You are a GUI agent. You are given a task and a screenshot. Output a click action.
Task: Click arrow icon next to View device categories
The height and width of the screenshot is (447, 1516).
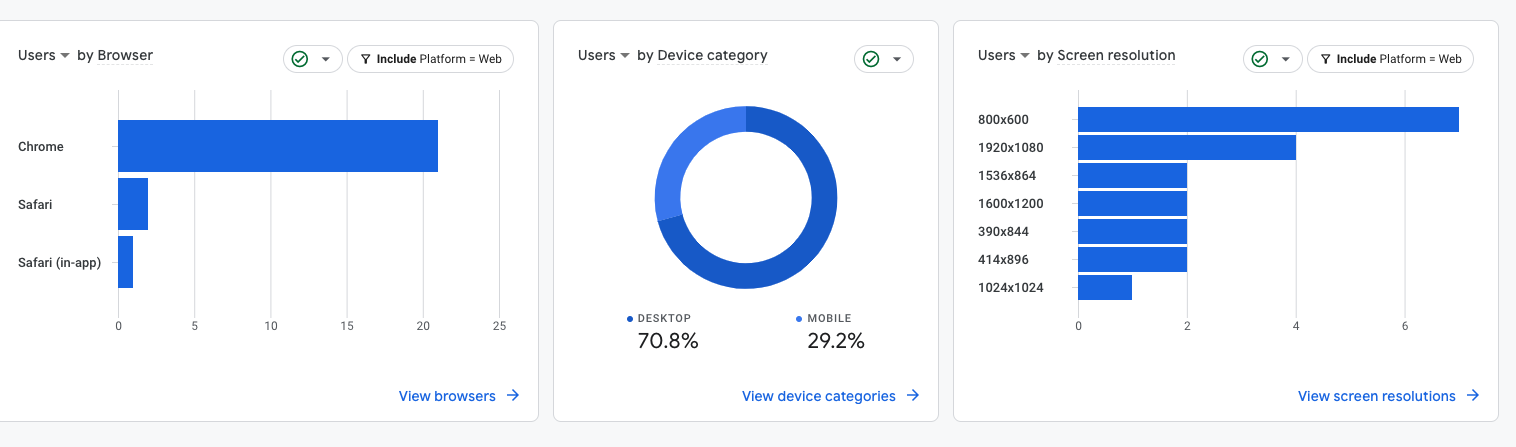tap(913, 396)
